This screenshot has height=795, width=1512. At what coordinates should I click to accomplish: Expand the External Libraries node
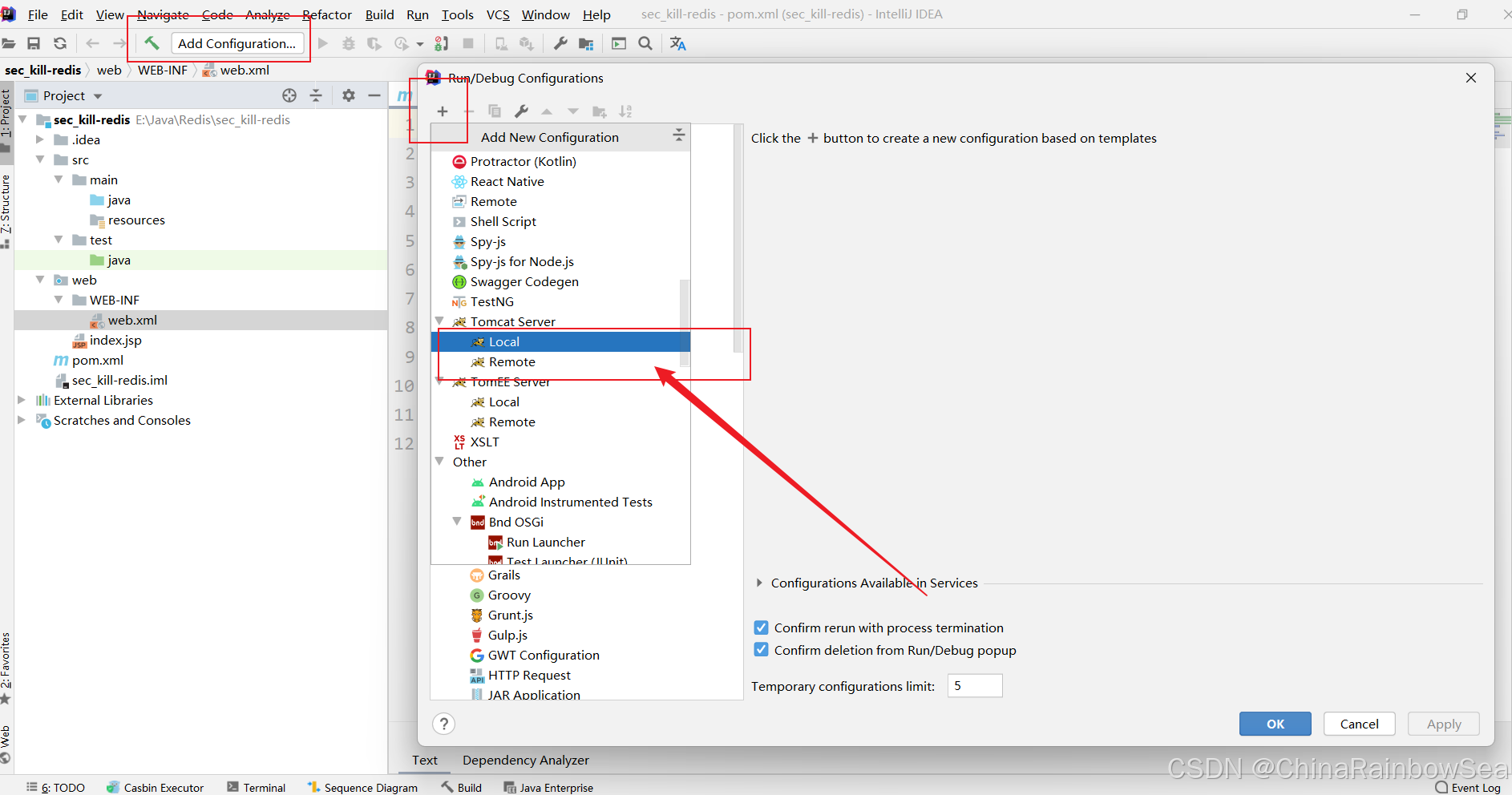pos(22,400)
